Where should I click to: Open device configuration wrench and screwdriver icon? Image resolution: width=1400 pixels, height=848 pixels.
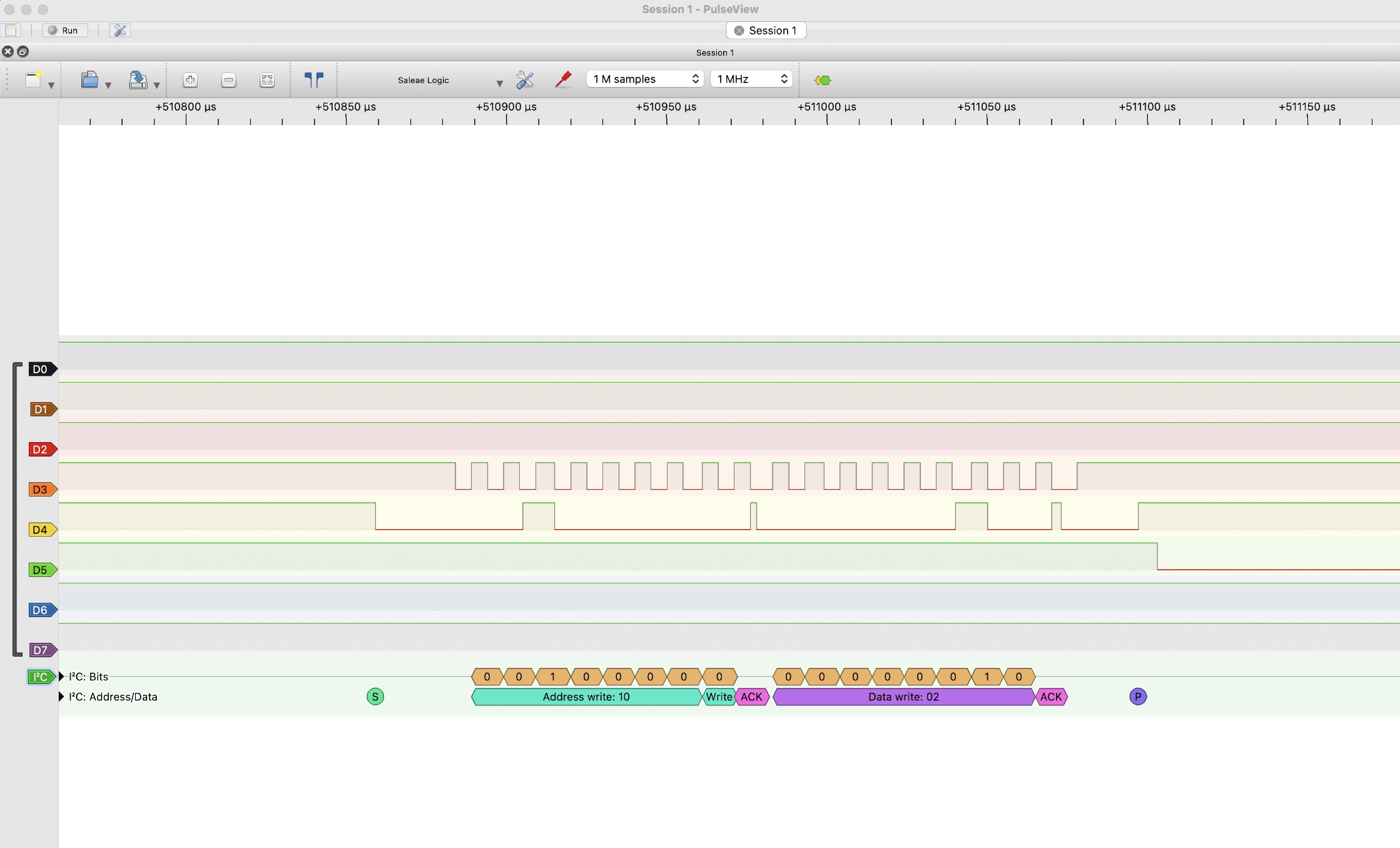(x=525, y=79)
